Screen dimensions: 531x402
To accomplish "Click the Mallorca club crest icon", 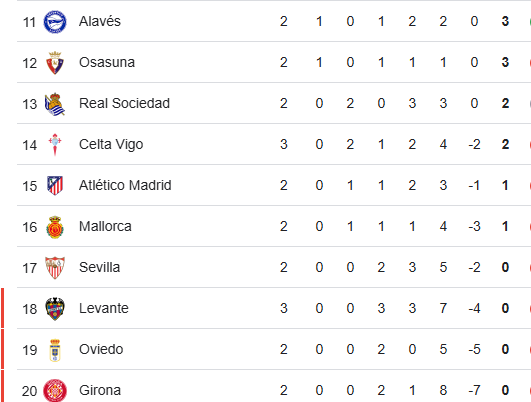I will click(55, 227).
